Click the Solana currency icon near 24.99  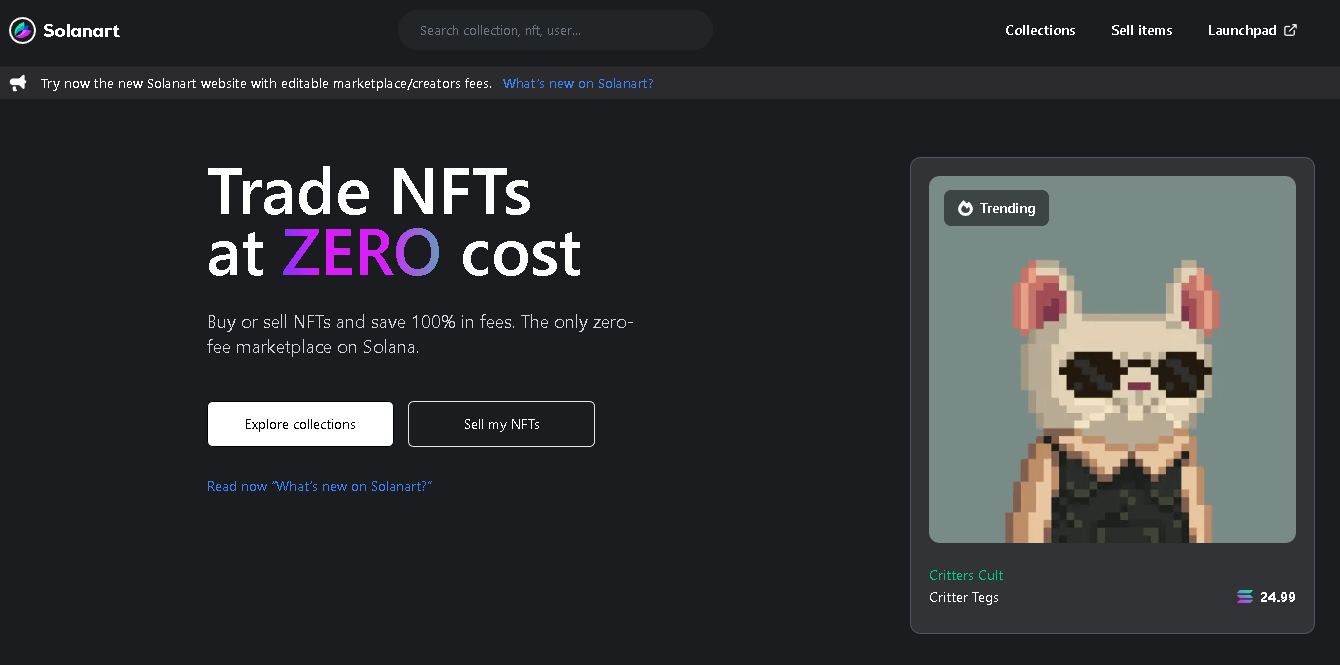[1245, 597]
